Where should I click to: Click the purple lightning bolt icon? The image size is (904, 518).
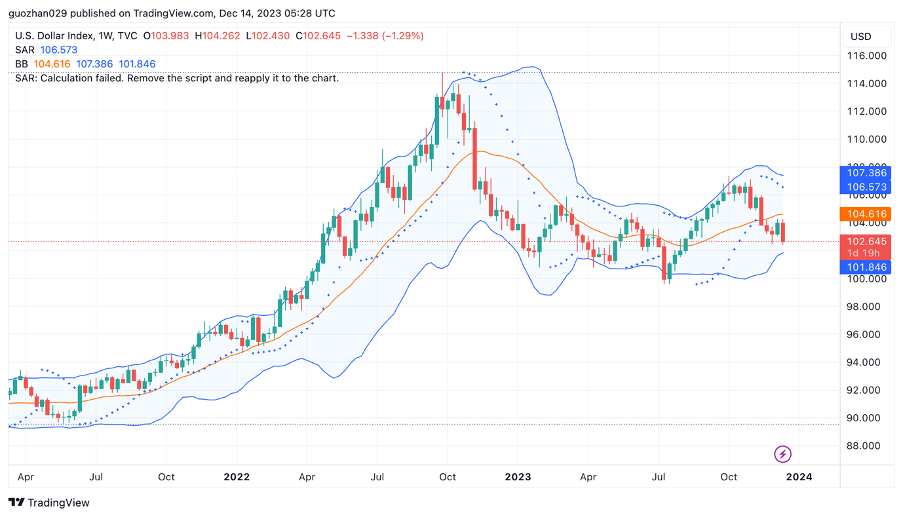[x=783, y=454]
